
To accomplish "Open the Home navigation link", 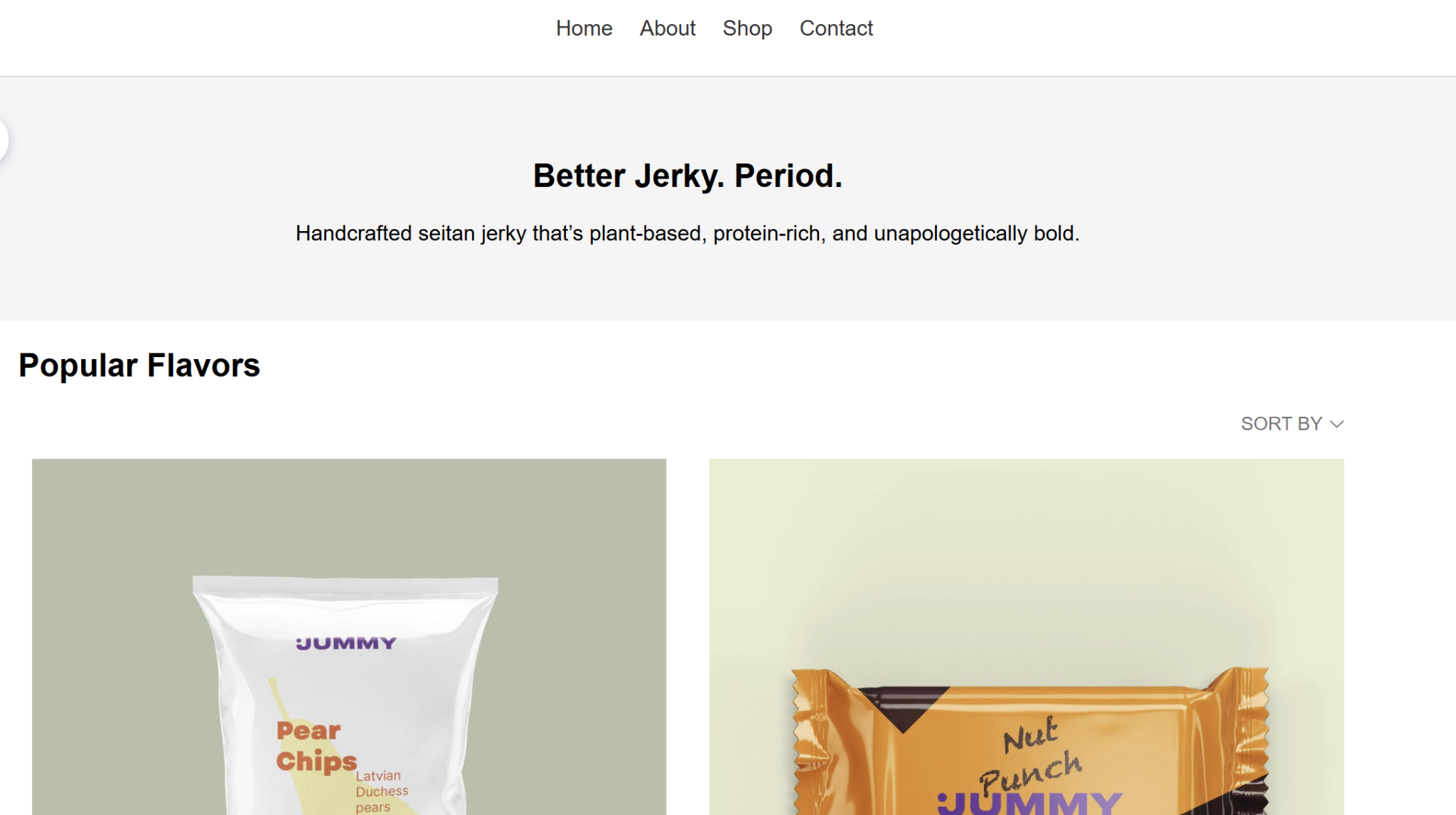I will [x=584, y=28].
